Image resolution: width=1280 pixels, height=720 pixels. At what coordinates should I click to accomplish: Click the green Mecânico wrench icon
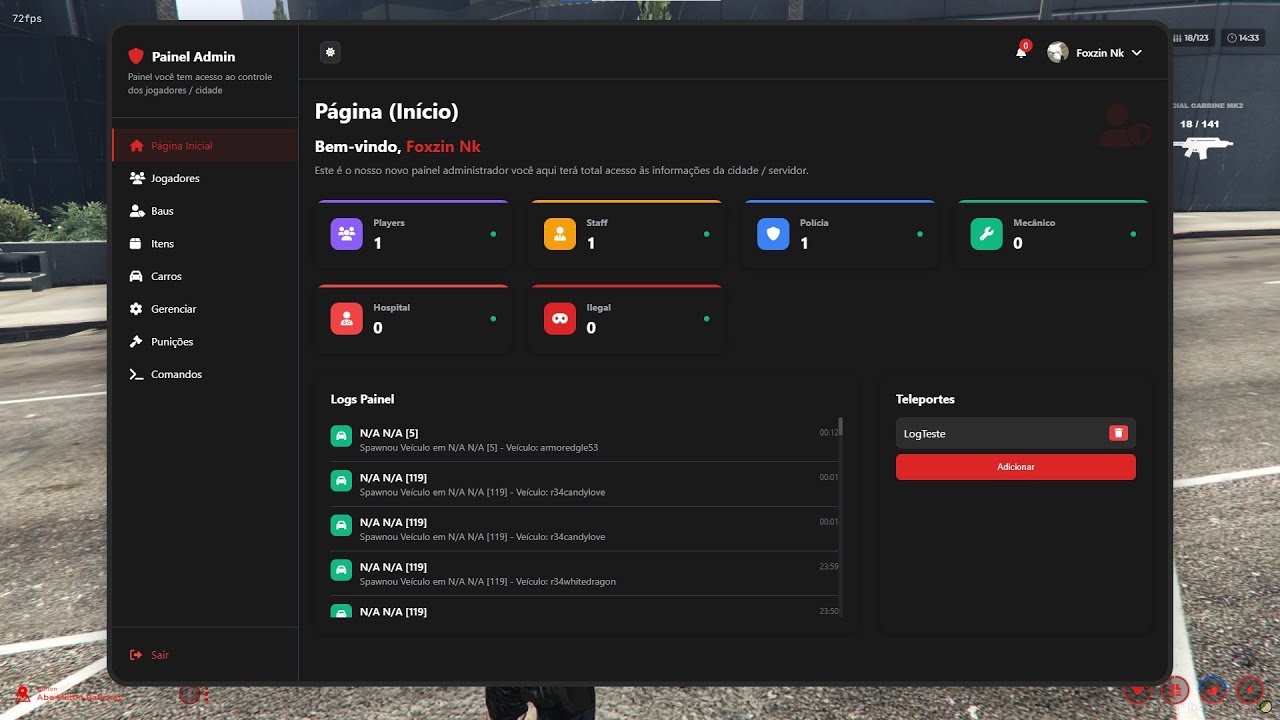(986, 234)
